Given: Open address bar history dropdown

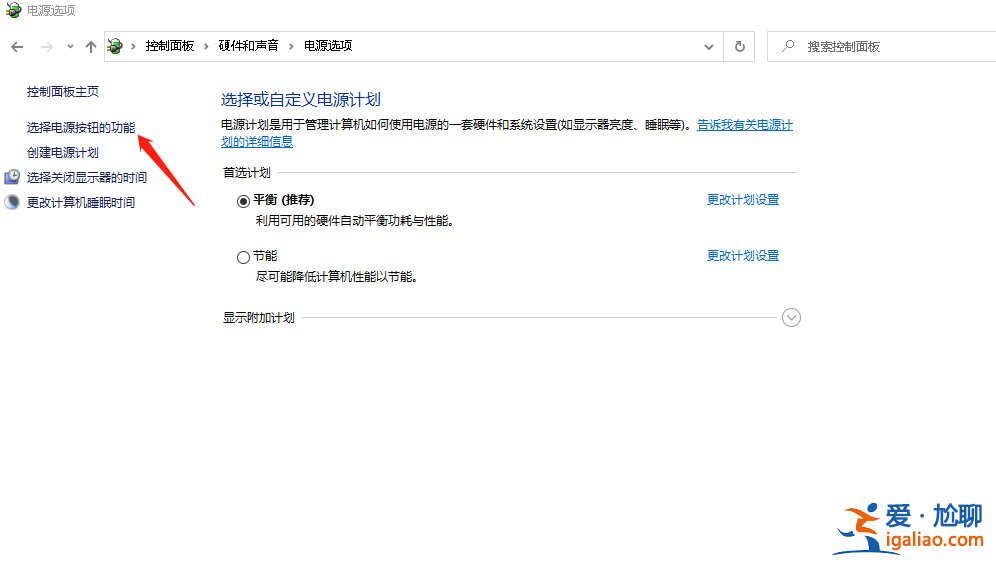Looking at the screenshot, I should point(709,46).
